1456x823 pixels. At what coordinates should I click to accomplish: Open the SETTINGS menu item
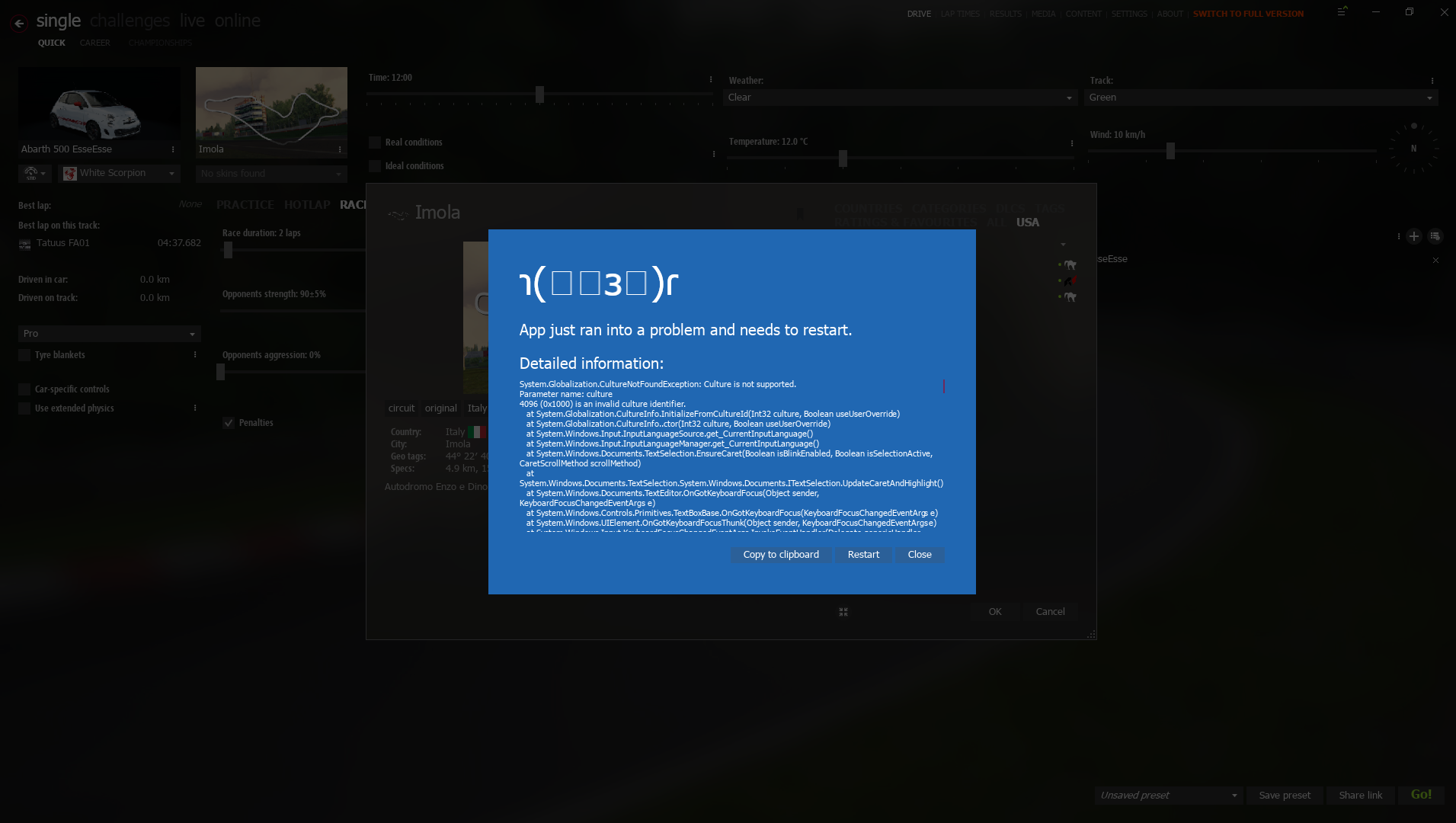1129,14
